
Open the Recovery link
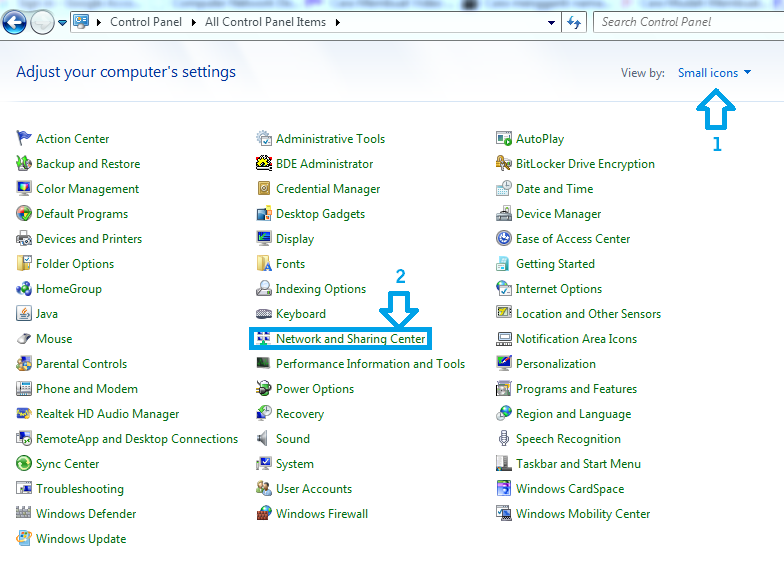(300, 414)
